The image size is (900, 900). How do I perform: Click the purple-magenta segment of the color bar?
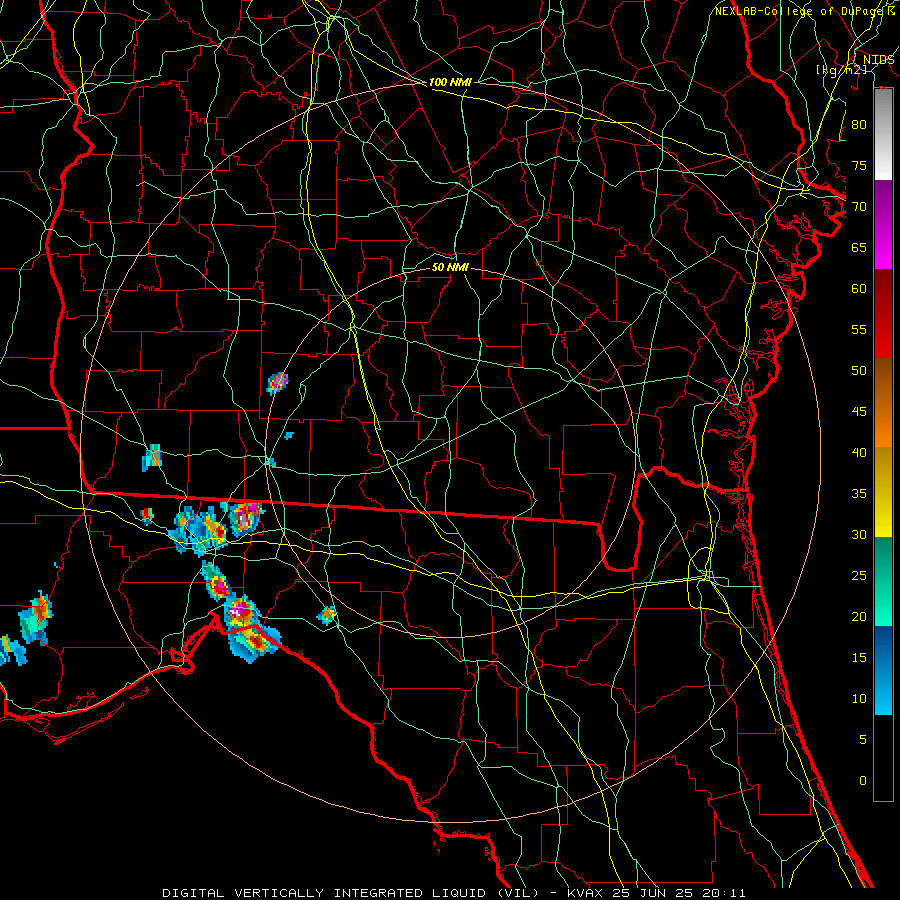[883, 224]
